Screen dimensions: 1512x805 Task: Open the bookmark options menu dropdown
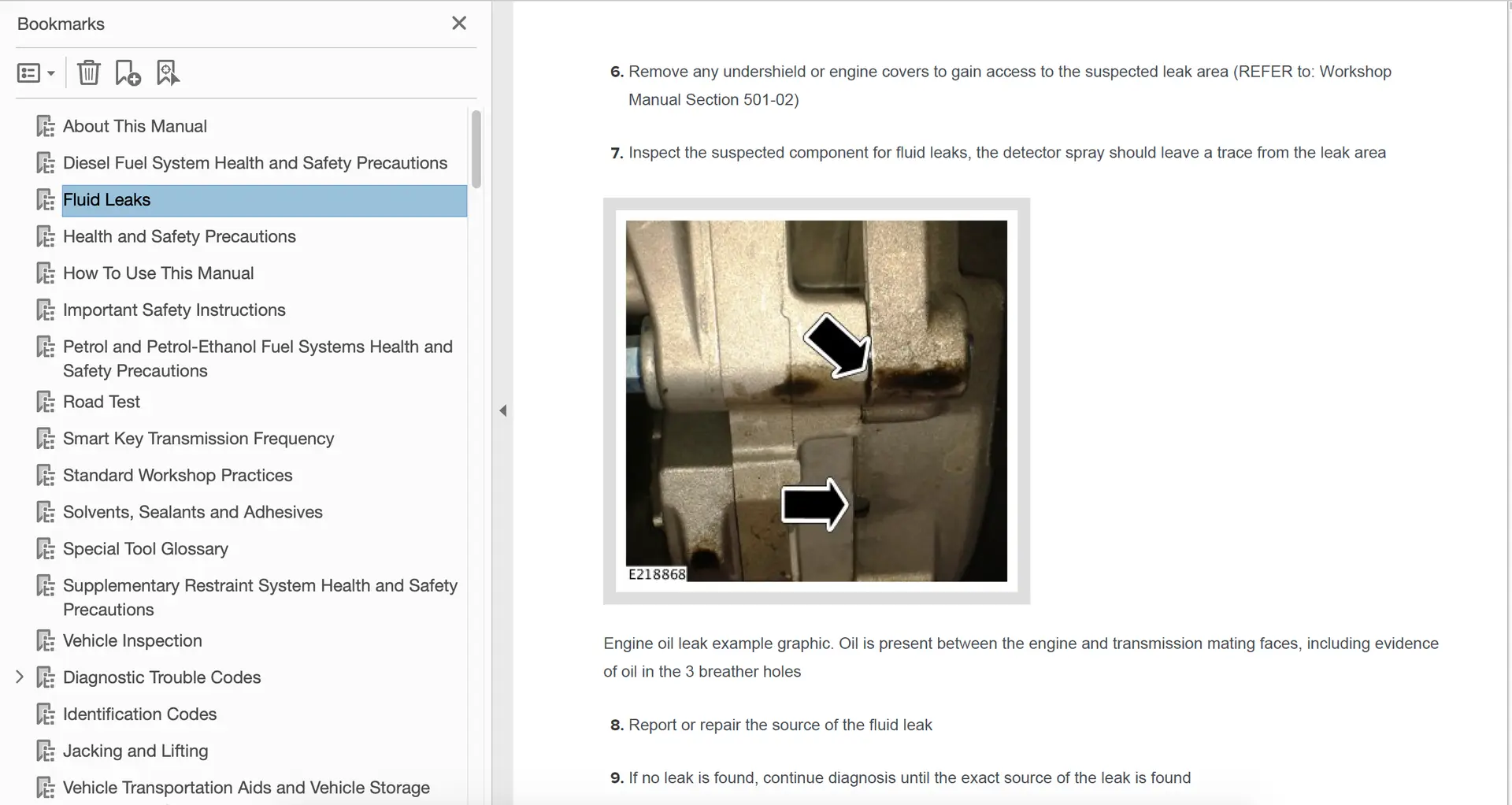35,73
